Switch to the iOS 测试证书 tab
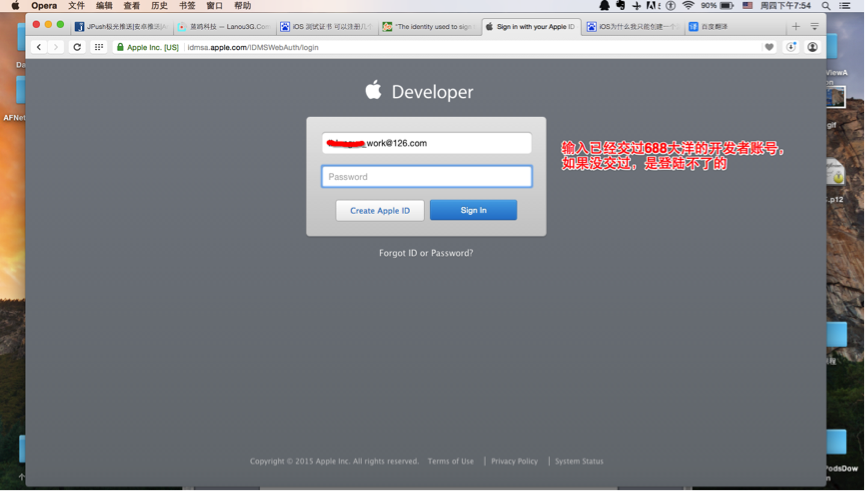 [x=327, y=26]
